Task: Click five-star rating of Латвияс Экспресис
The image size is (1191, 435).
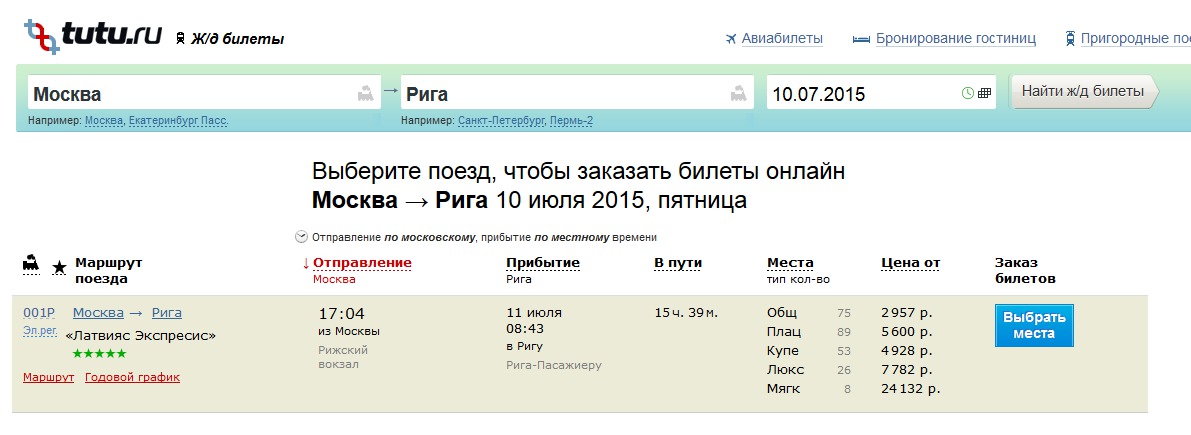Action: 98,354
